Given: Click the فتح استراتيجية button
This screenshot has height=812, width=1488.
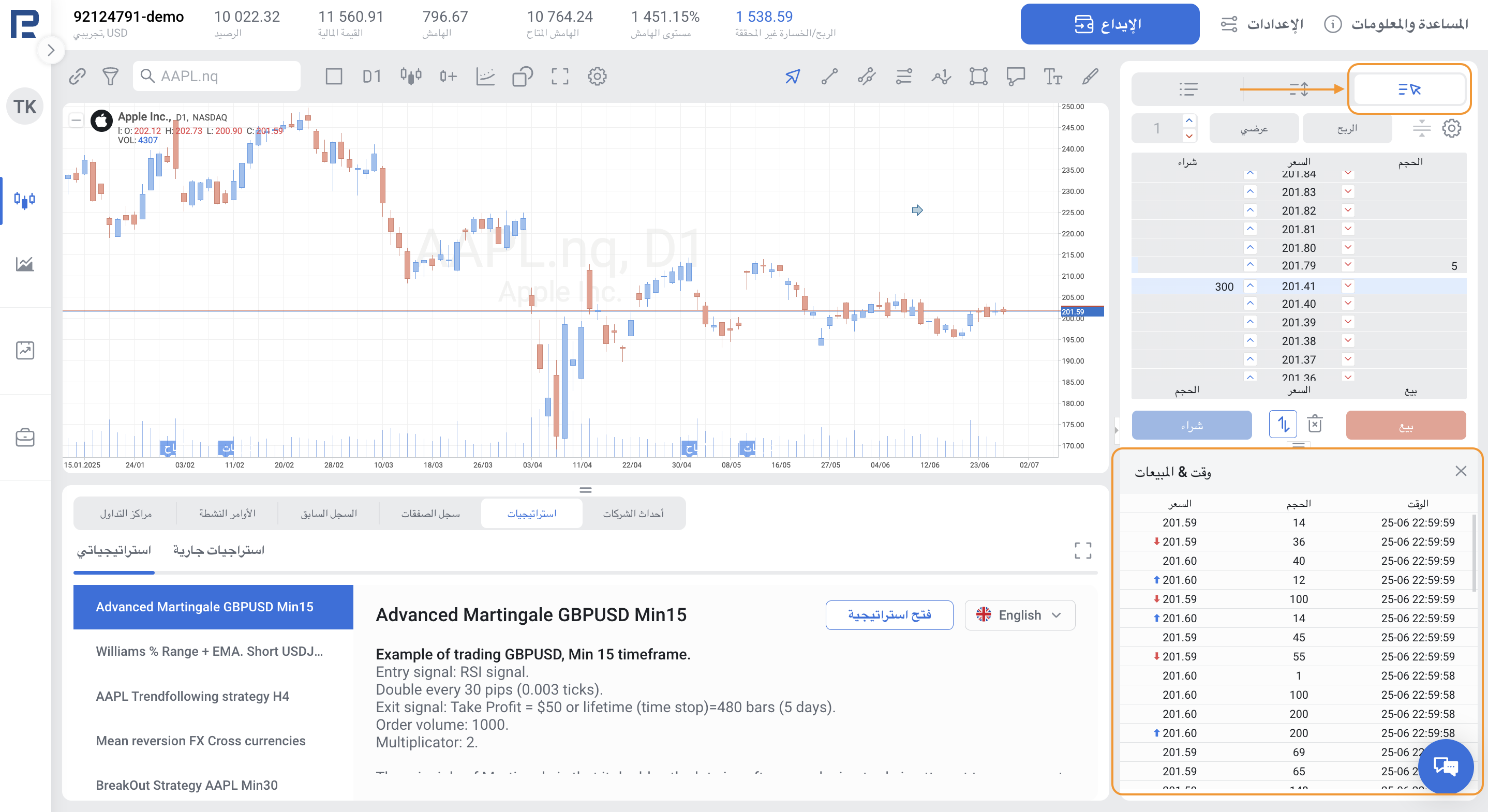Looking at the screenshot, I should point(889,615).
